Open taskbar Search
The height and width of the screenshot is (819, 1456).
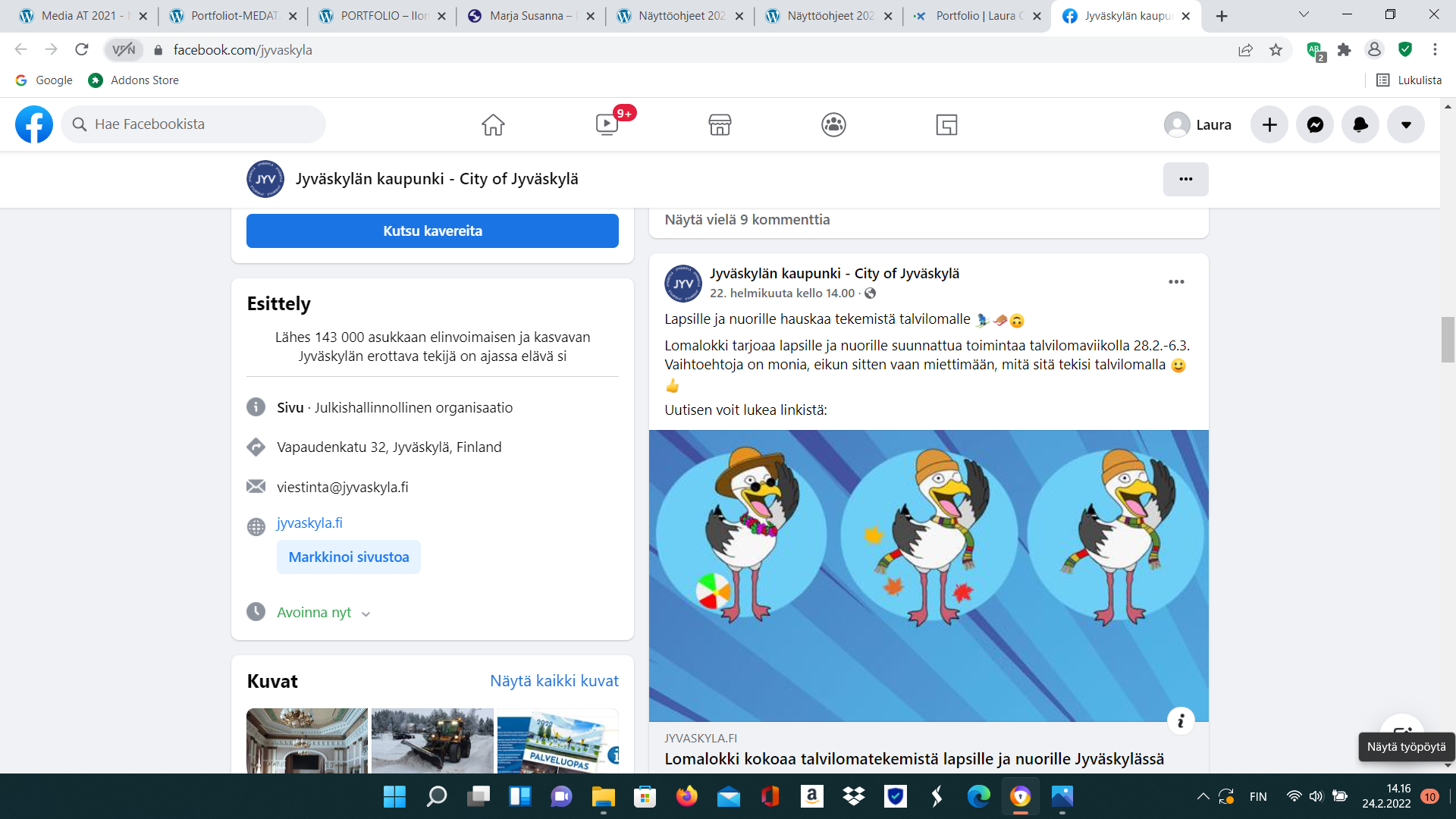pos(437,796)
